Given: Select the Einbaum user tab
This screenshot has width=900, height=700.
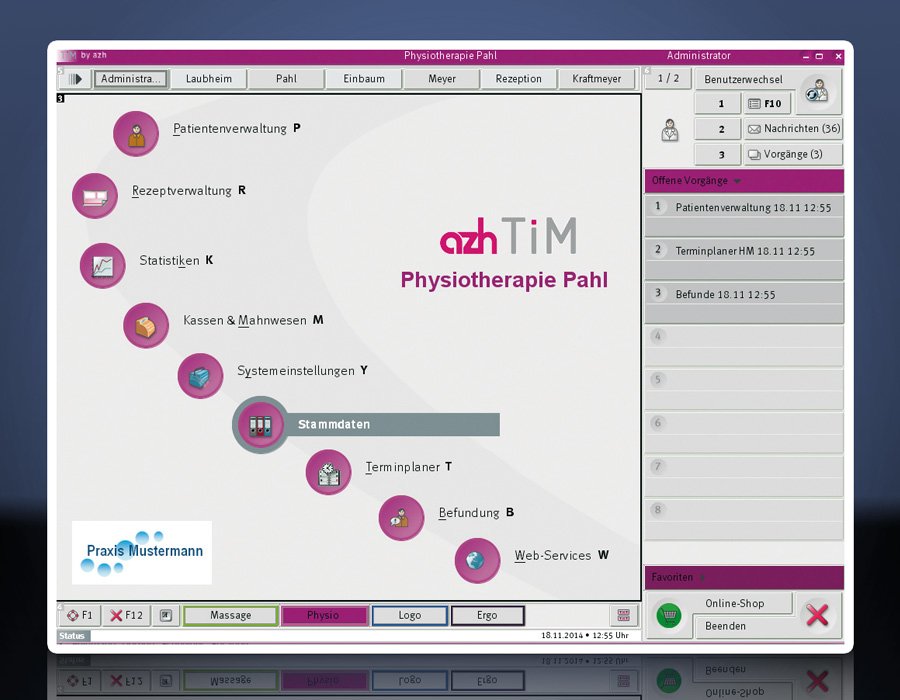Looking at the screenshot, I should pos(364,79).
